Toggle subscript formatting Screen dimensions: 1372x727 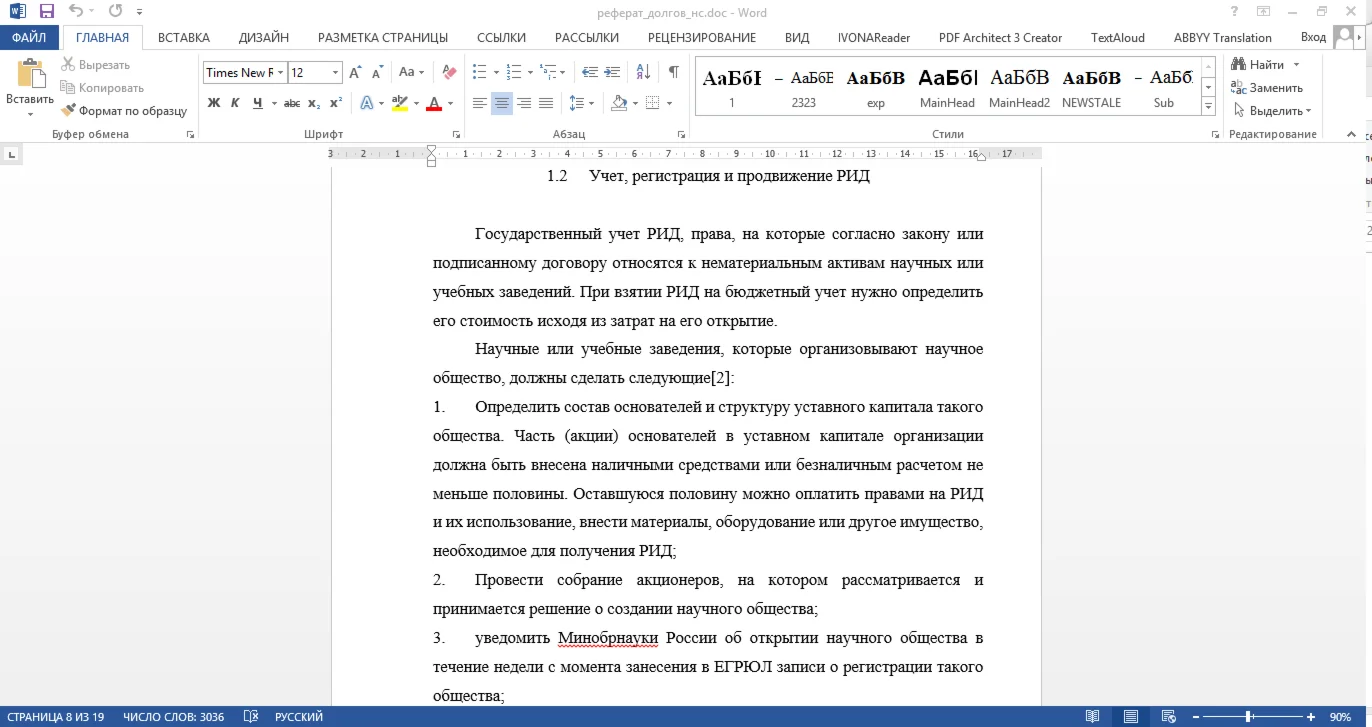pos(313,103)
